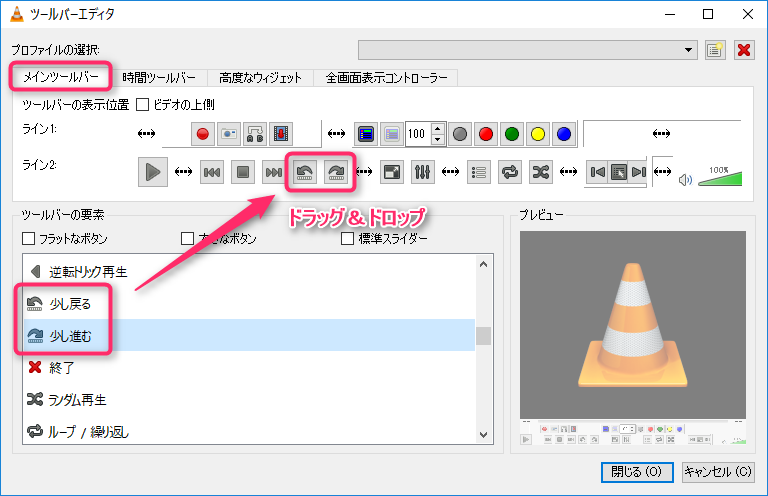The image size is (768, 496).
Task: Click the playlist icon in line 2
Action: [479, 172]
